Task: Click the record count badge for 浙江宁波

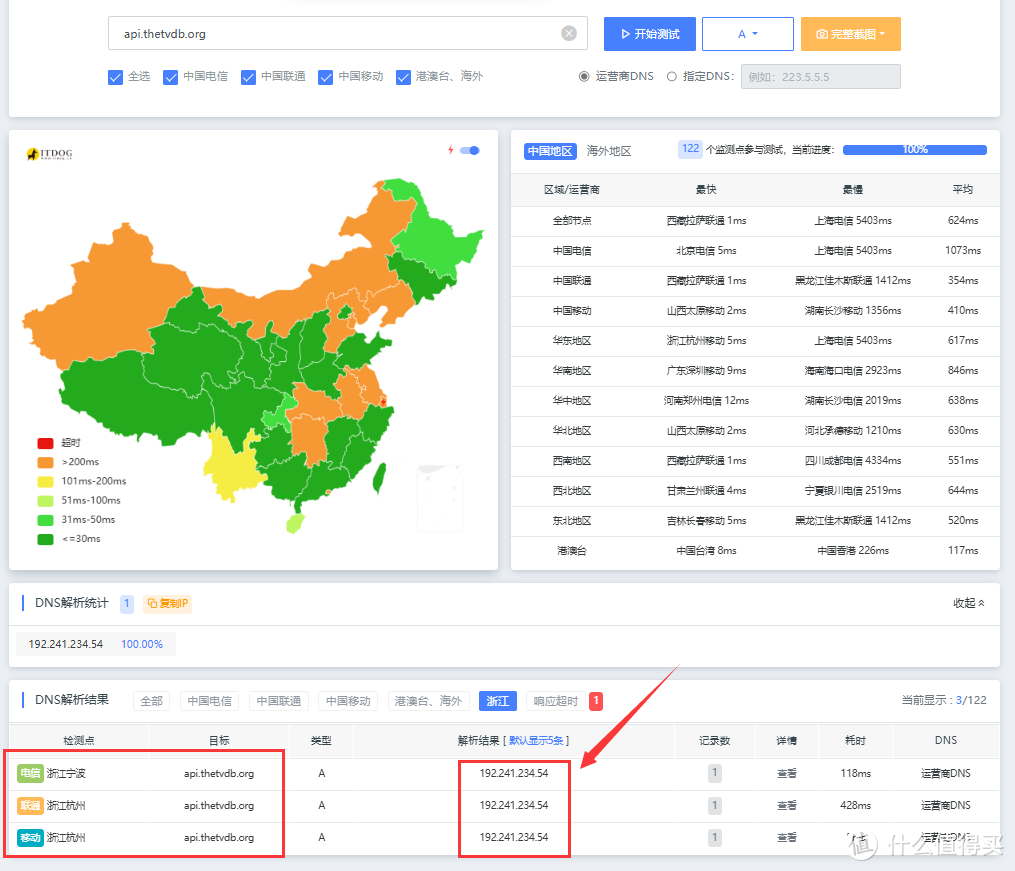Action: click(x=715, y=773)
